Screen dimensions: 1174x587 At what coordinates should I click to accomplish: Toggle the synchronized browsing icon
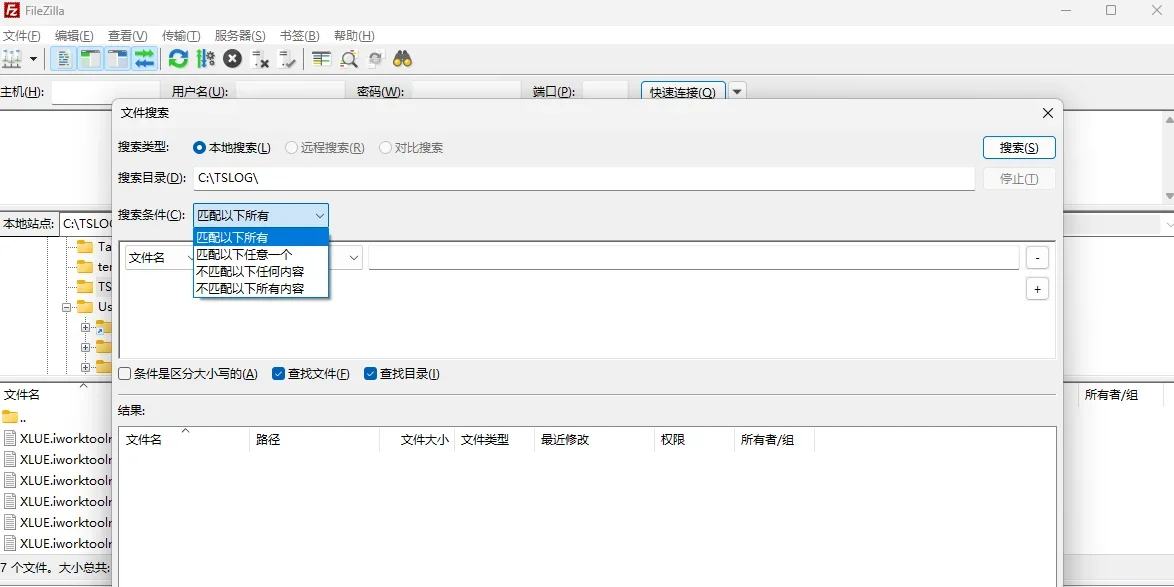pos(376,58)
